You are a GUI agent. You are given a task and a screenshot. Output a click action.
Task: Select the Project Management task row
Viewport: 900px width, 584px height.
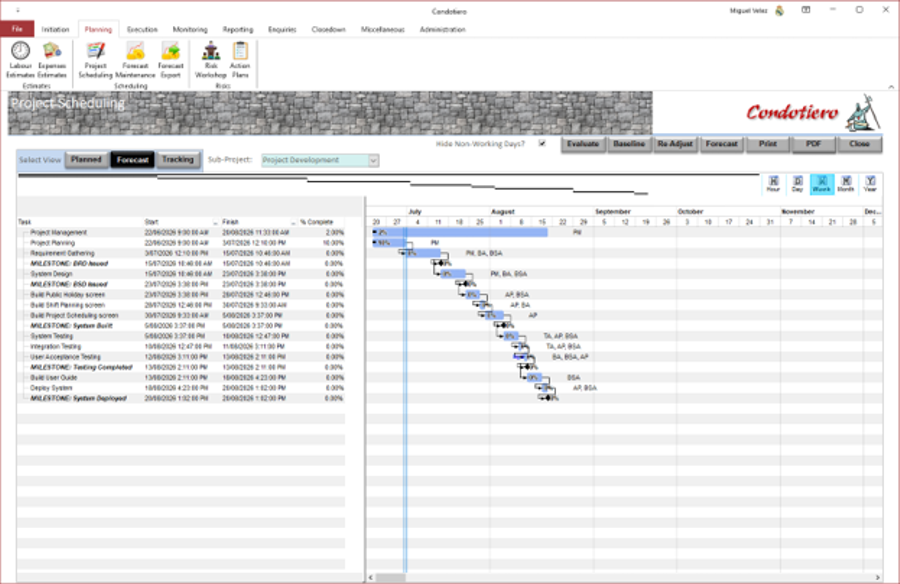(181, 233)
